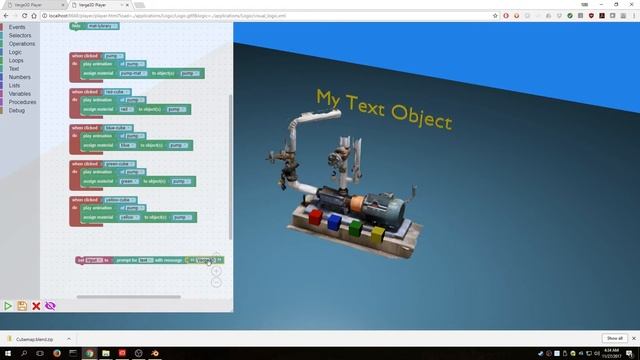Open Blender from the taskbar
This screenshot has height=360, width=640.
(155, 353)
